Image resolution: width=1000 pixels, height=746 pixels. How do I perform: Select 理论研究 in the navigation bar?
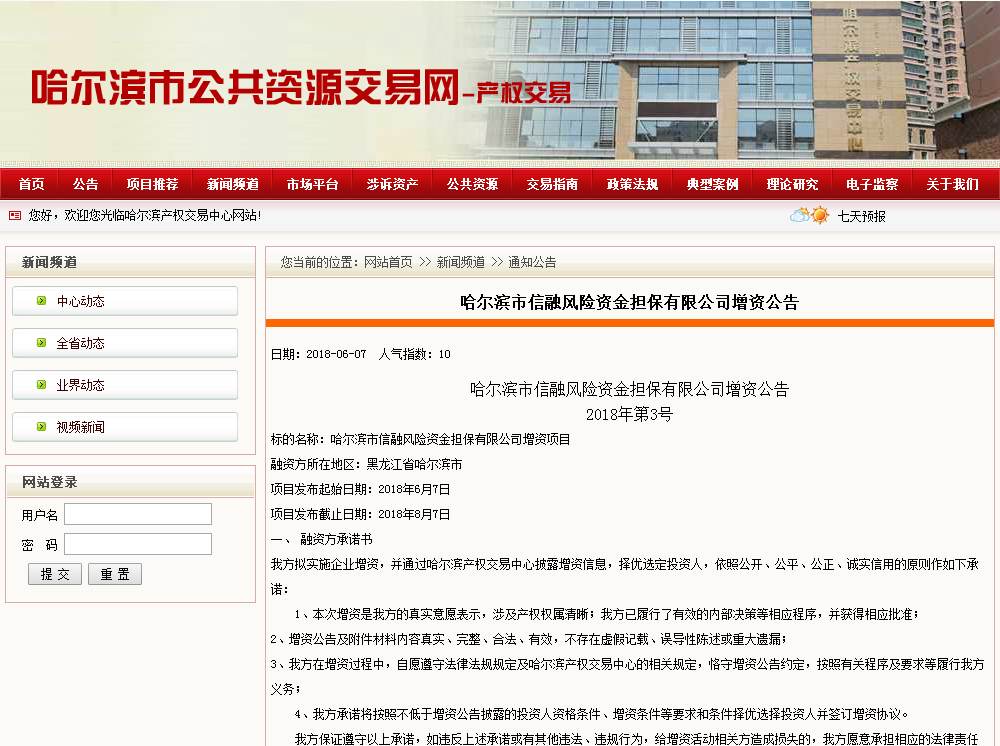pos(792,184)
